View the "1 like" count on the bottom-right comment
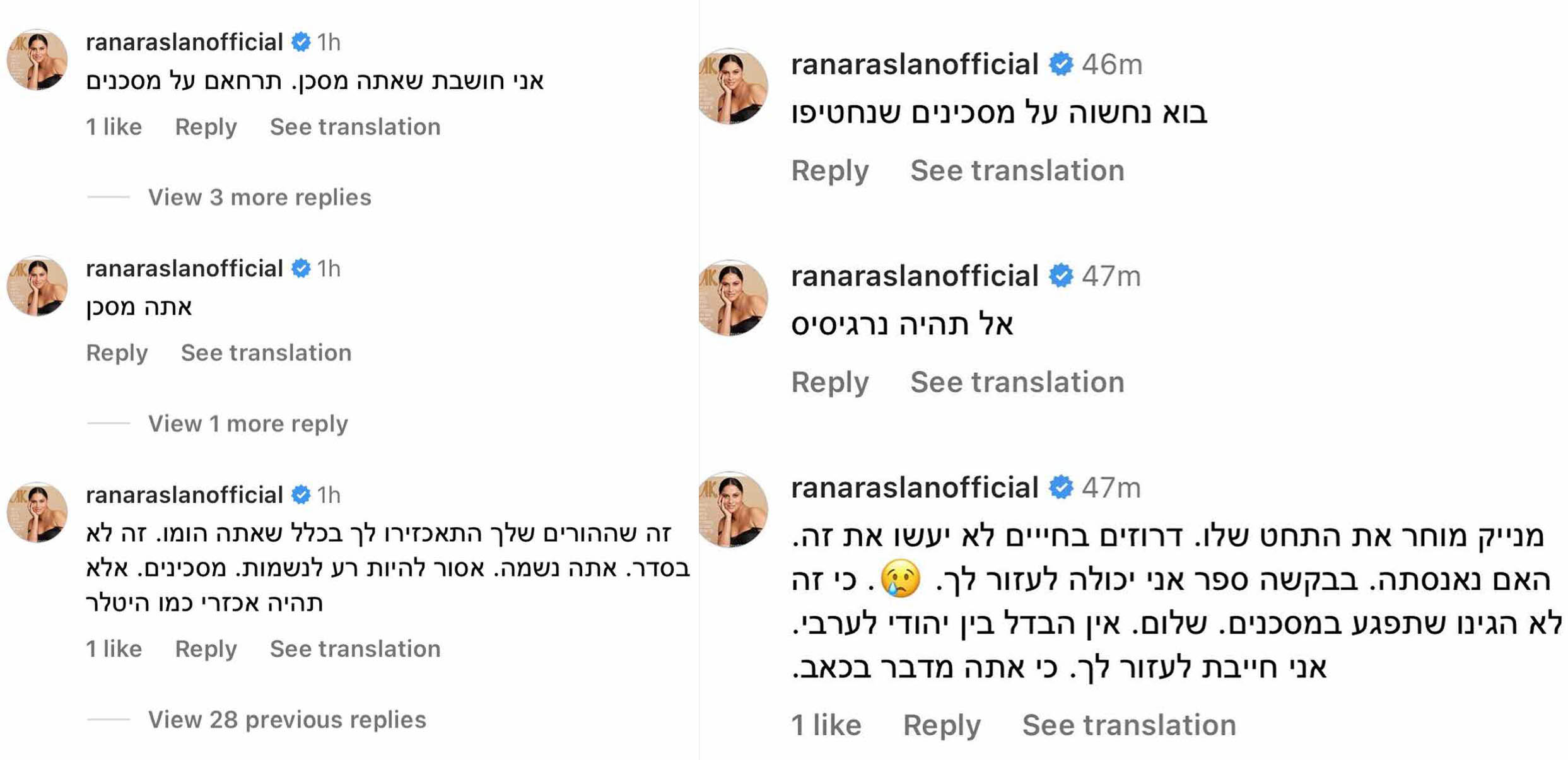This screenshot has width=1568, height=760. point(826,725)
